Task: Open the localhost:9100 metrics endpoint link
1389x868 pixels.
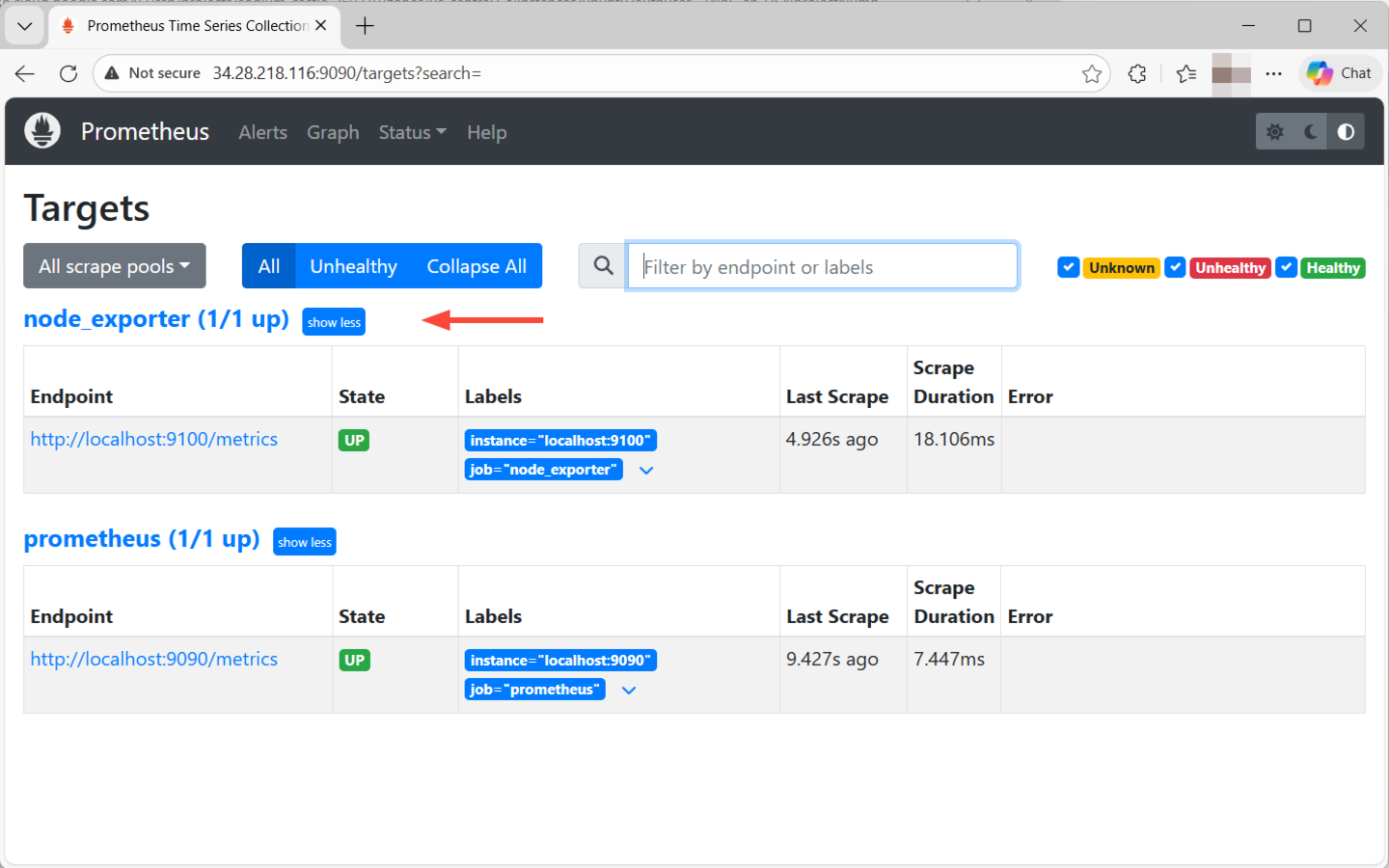Action: (x=154, y=439)
